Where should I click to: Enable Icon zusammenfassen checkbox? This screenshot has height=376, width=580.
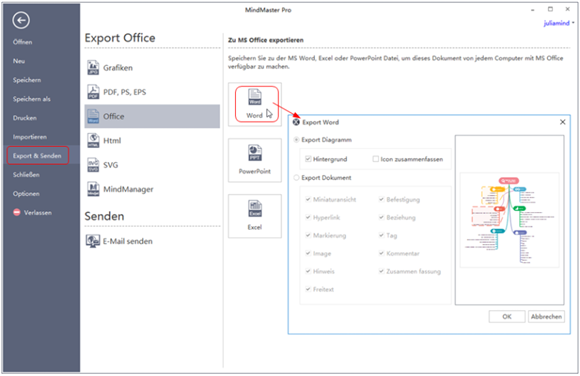coord(376,159)
